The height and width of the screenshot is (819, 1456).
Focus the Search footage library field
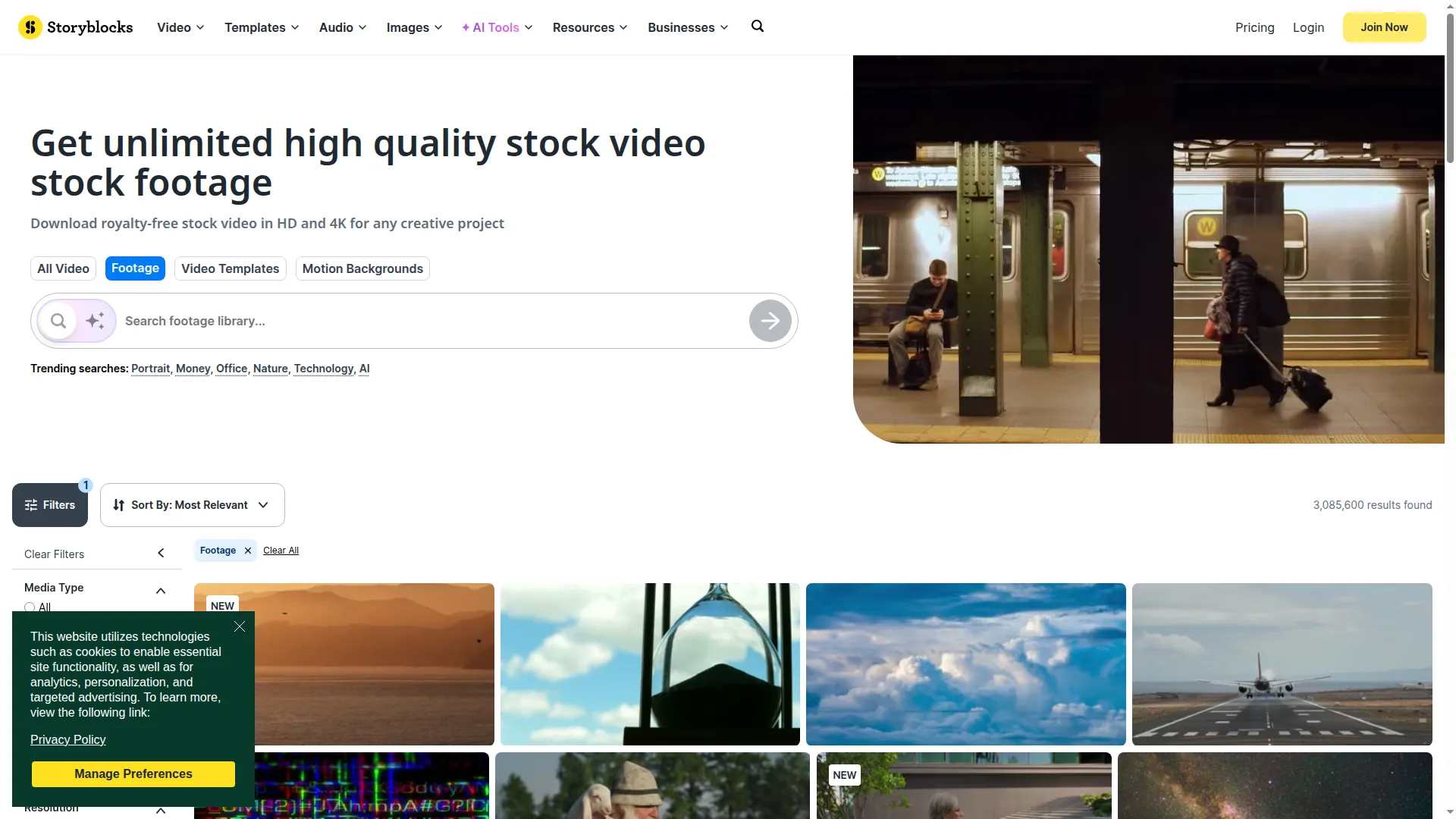pos(432,321)
